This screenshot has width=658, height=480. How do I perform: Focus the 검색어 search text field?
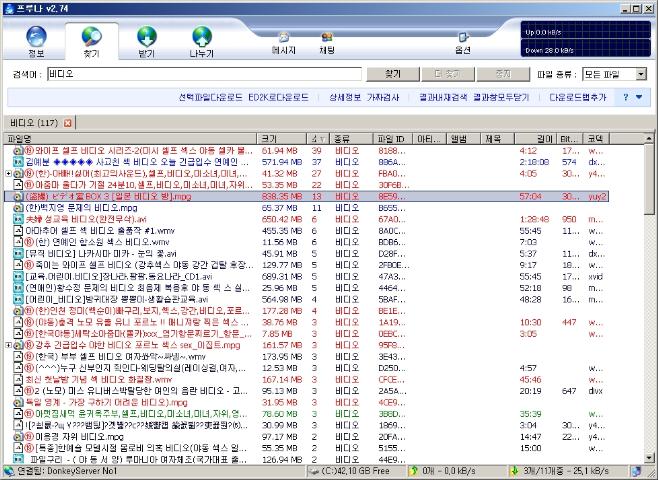pyautogui.click(x=203, y=74)
